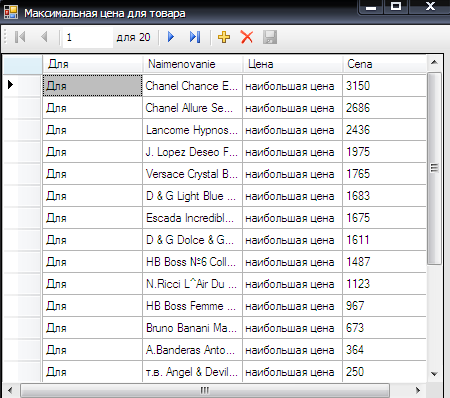Click the current position field showing 1
Screen dimensions: 450x398
88,37
